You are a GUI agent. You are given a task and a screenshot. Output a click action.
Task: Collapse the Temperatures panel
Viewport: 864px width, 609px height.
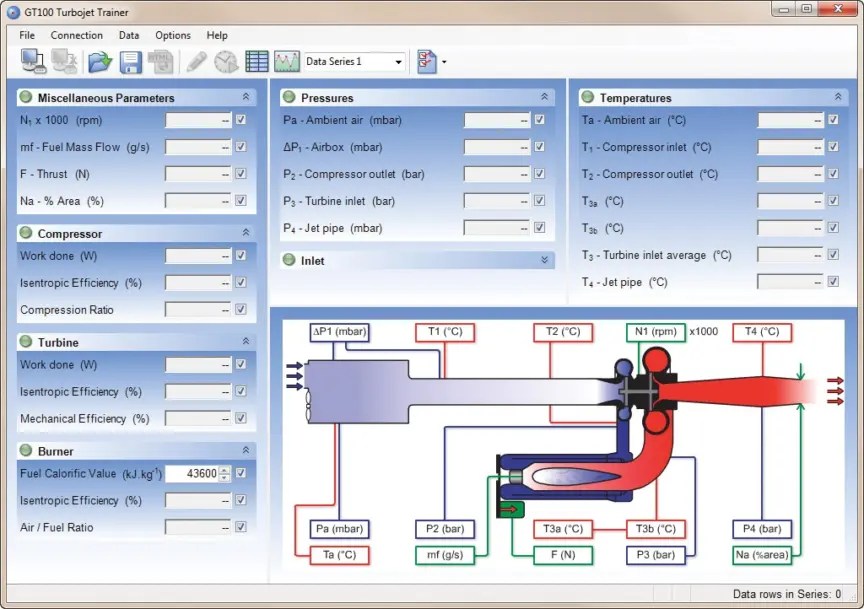[838, 96]
